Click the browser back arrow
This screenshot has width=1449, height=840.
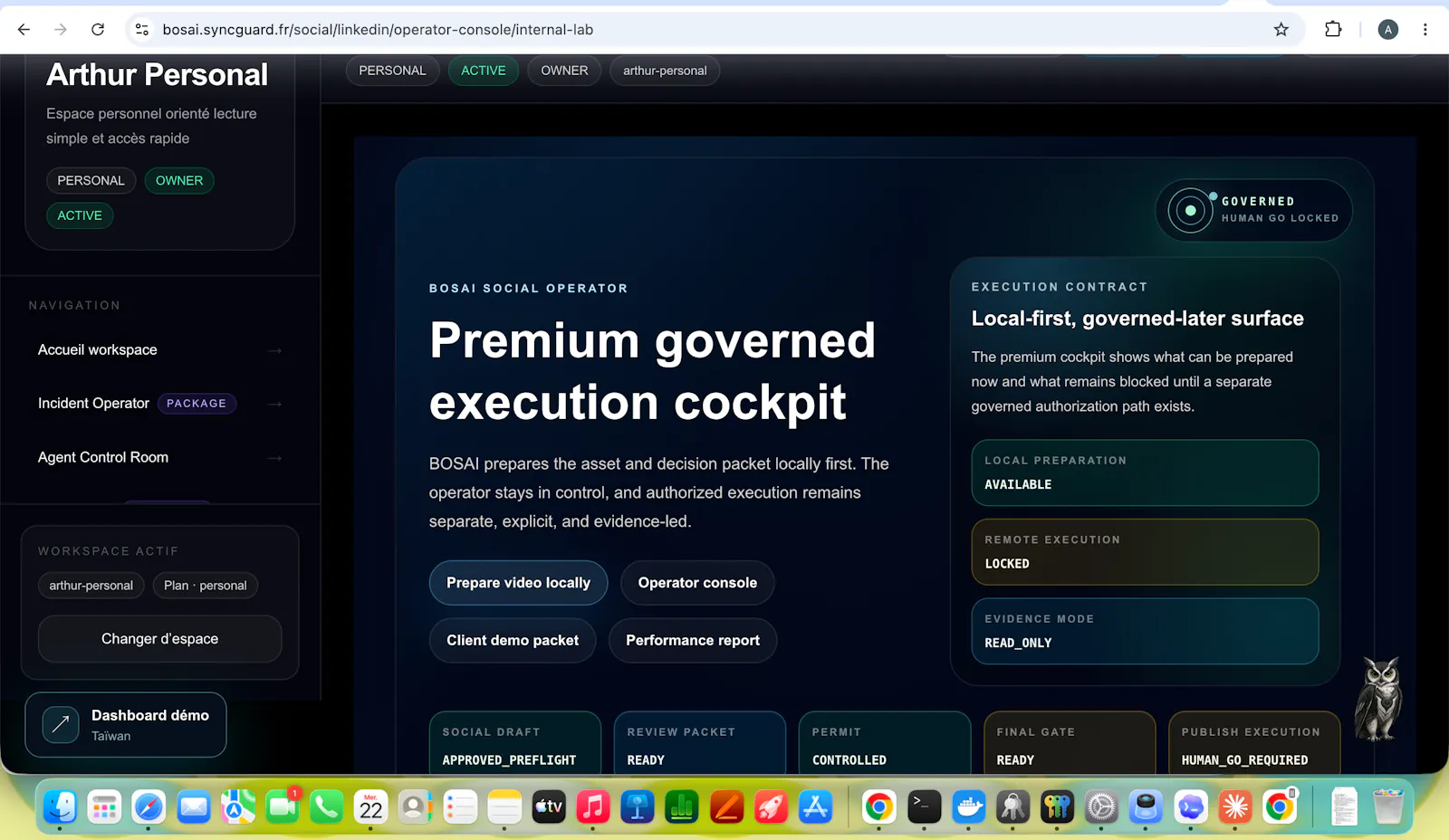point(24,30)
